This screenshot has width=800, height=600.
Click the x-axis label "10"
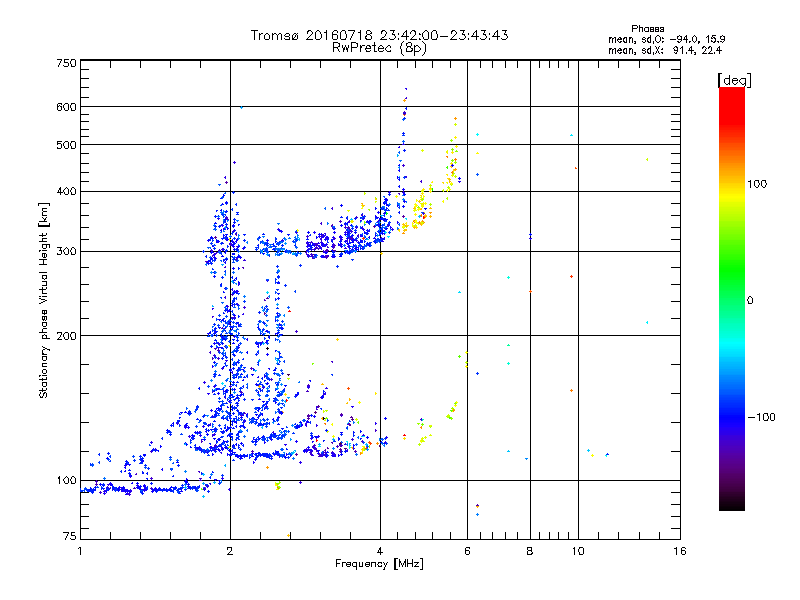point(578,551)
